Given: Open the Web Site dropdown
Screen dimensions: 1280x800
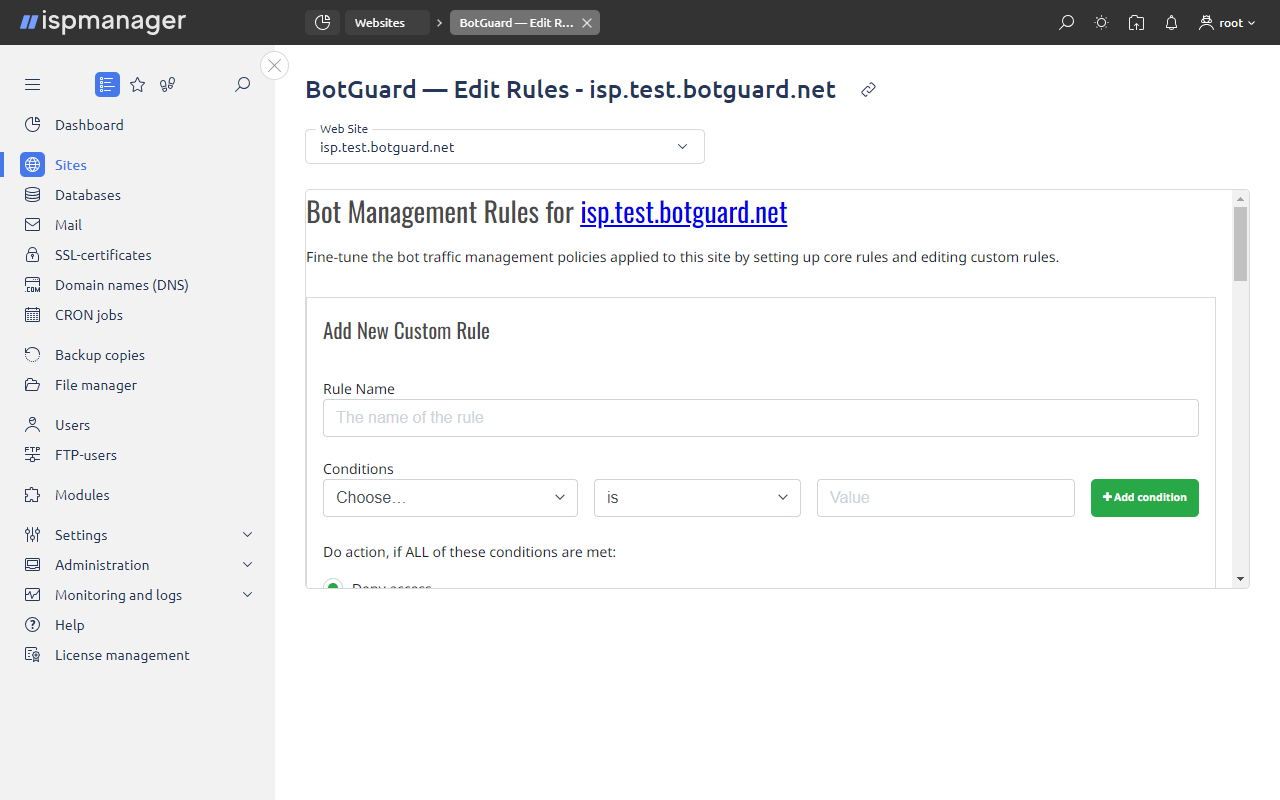Looking at the screenshot, I should 505,147.
